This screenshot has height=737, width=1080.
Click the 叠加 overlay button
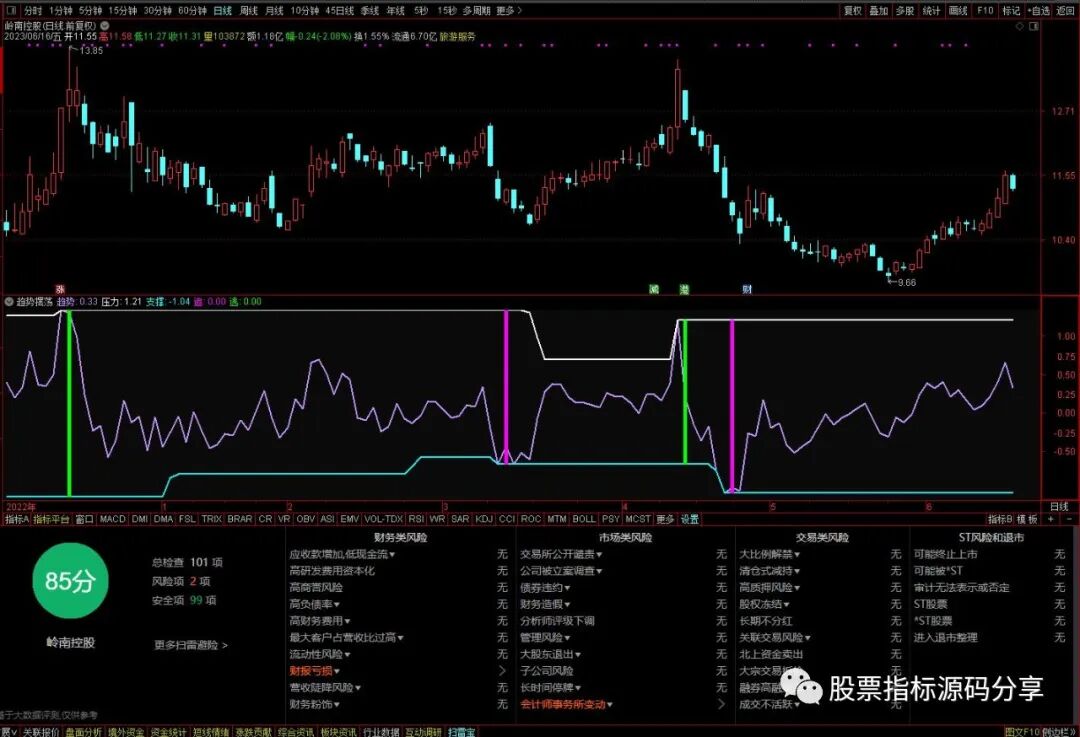pos(878,10)
